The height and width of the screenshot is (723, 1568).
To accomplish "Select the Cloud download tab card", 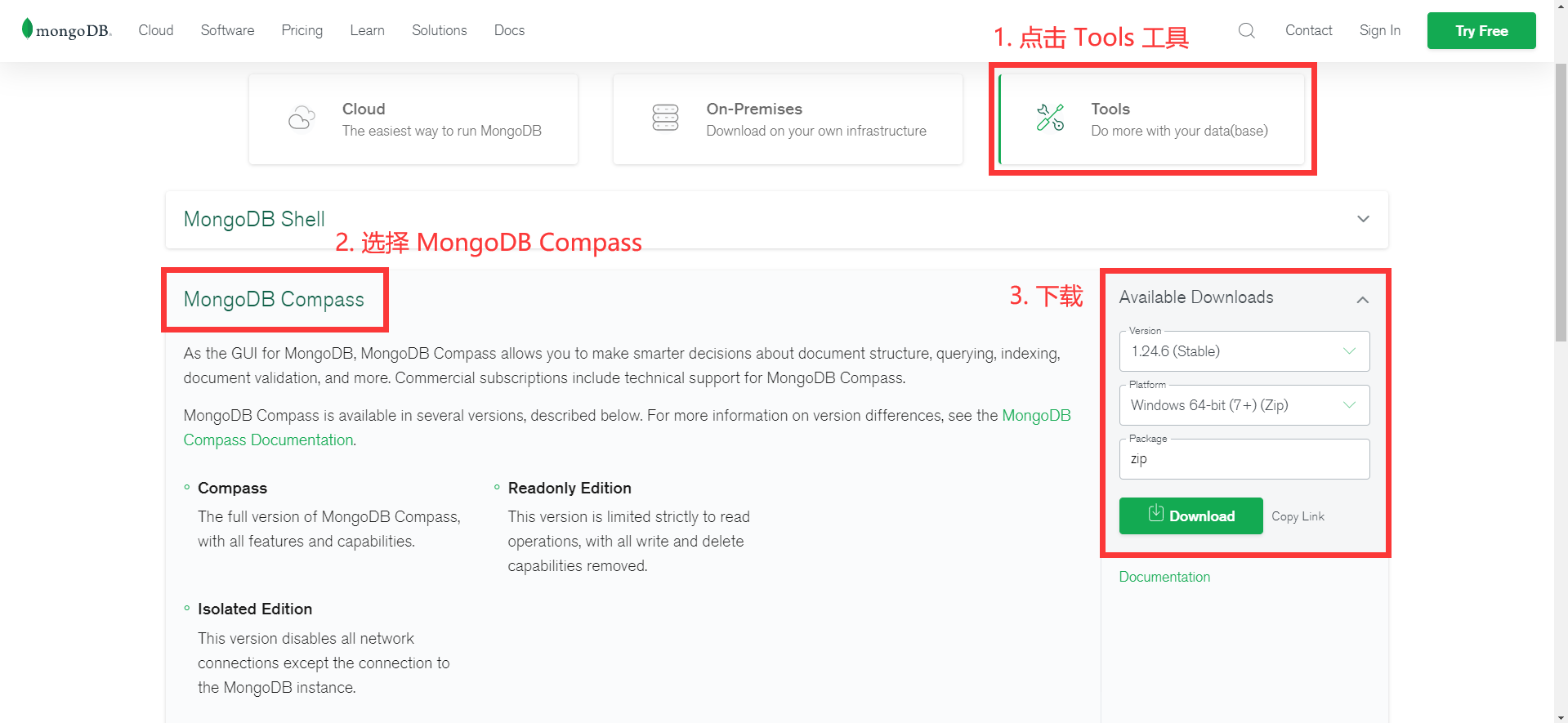I will pos(413,119).
